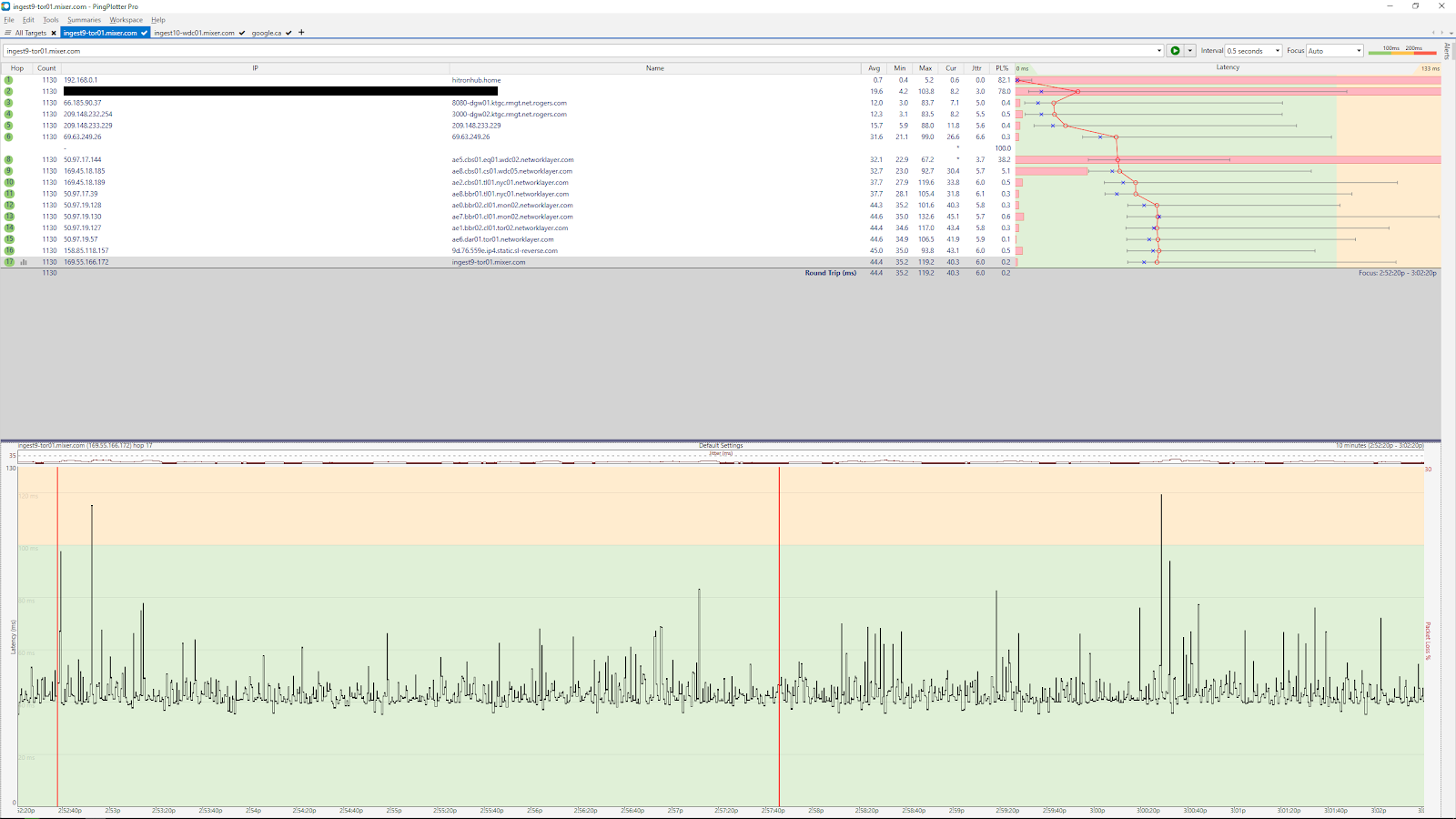Image resolution: width=1456 pixels, height=819 pixels.
Task: Select hop 15 green status icon
Action: point(9,239)
